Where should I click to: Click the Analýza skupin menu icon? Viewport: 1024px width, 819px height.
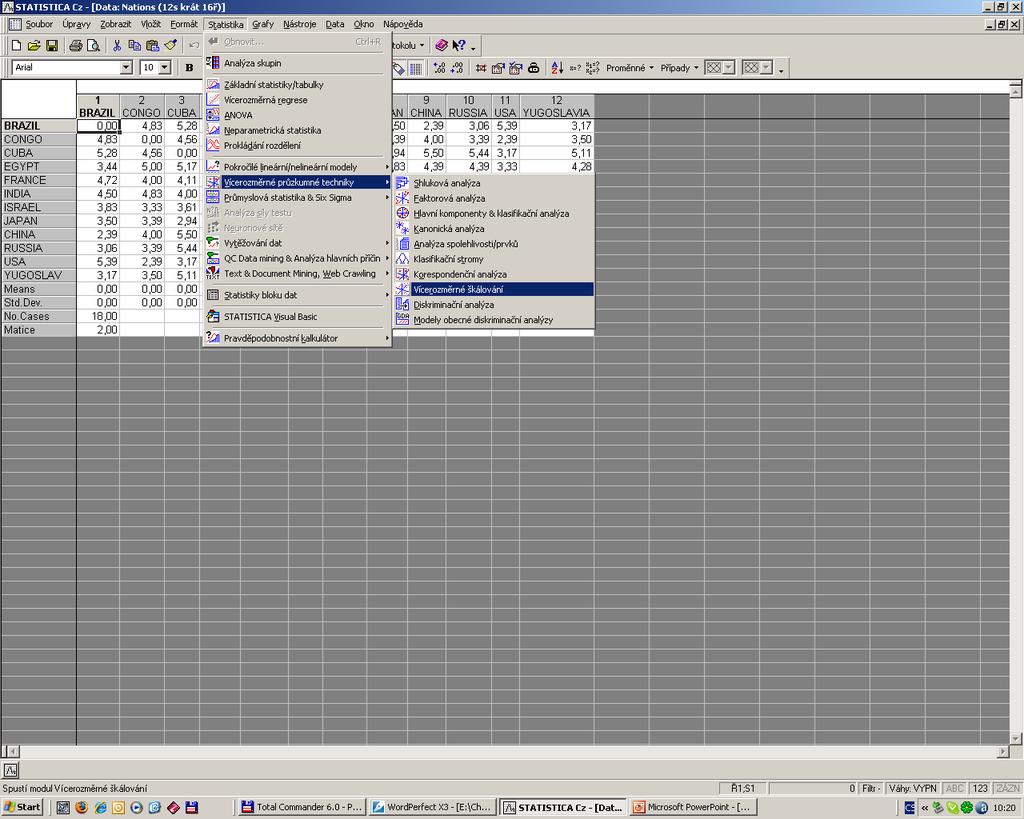[x=213, y=63]
